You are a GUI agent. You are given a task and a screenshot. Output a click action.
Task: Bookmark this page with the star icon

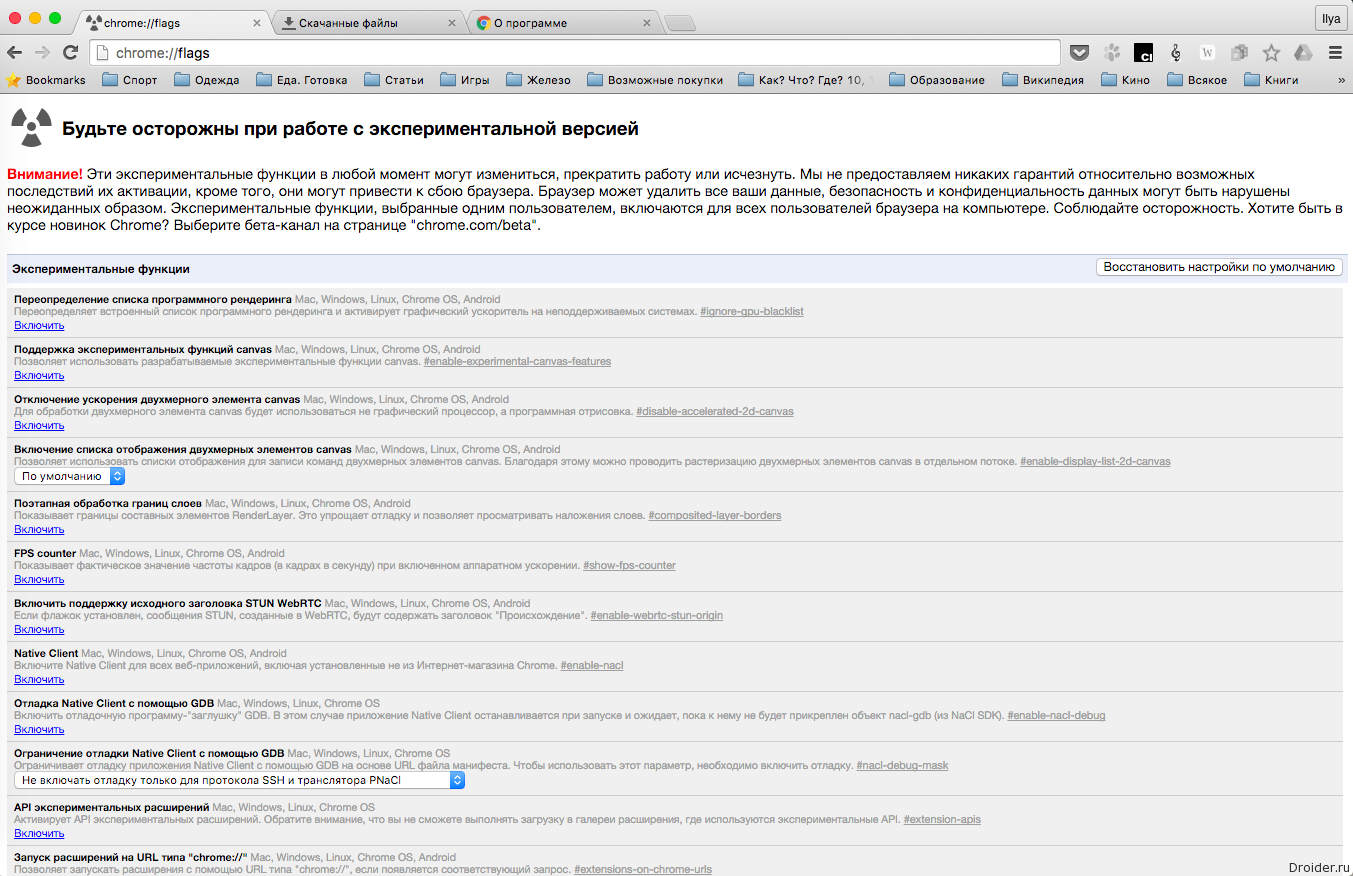point(1271,53)
